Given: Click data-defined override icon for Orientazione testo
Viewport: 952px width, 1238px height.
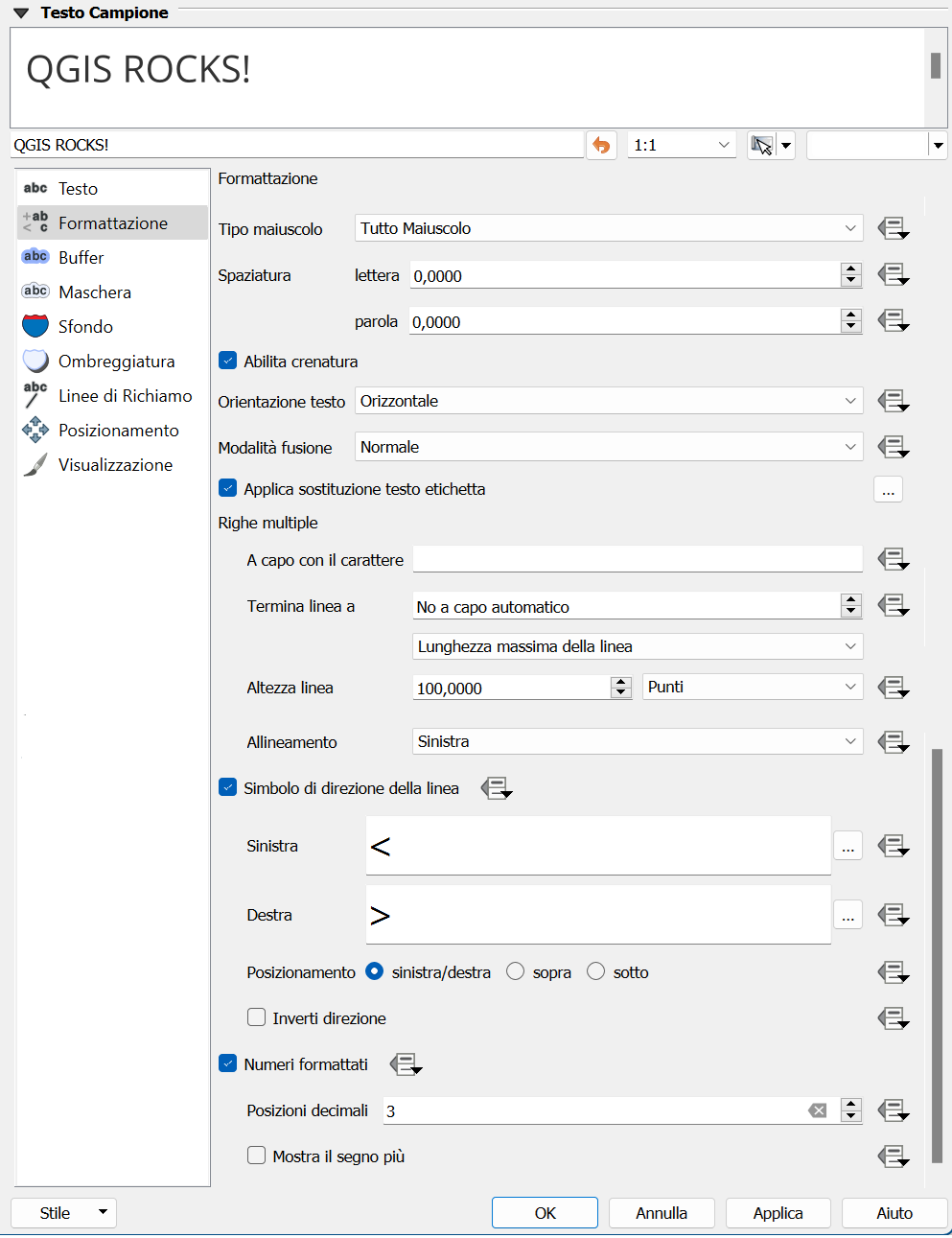Looking at the screenshot, I should pos(893,401).
